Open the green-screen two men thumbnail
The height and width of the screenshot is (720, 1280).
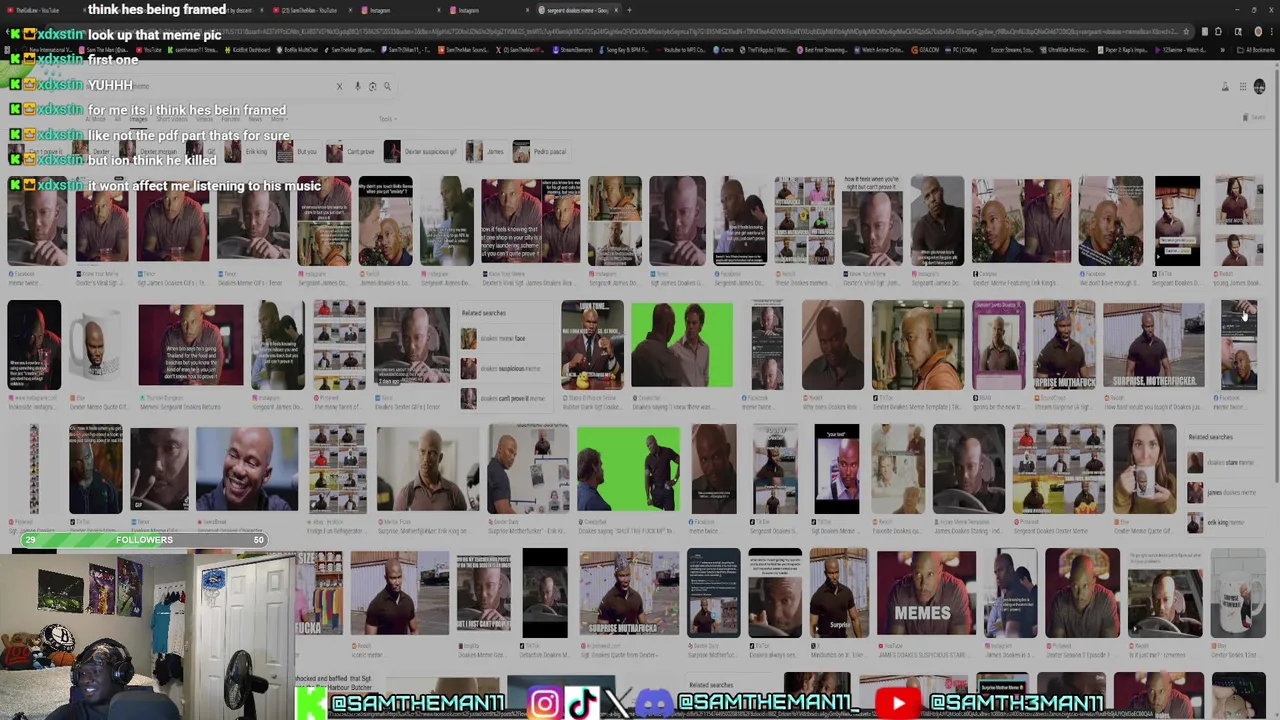click(x=681, y=345)
